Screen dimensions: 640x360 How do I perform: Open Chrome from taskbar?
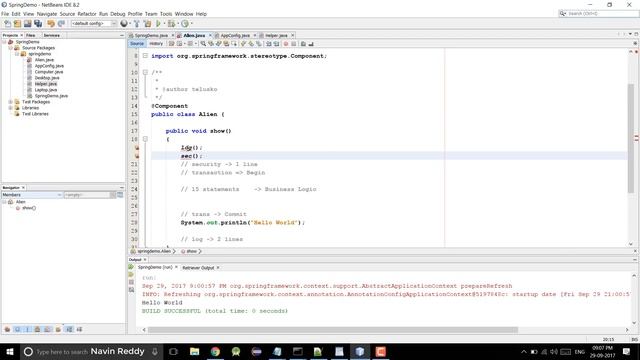215,351
